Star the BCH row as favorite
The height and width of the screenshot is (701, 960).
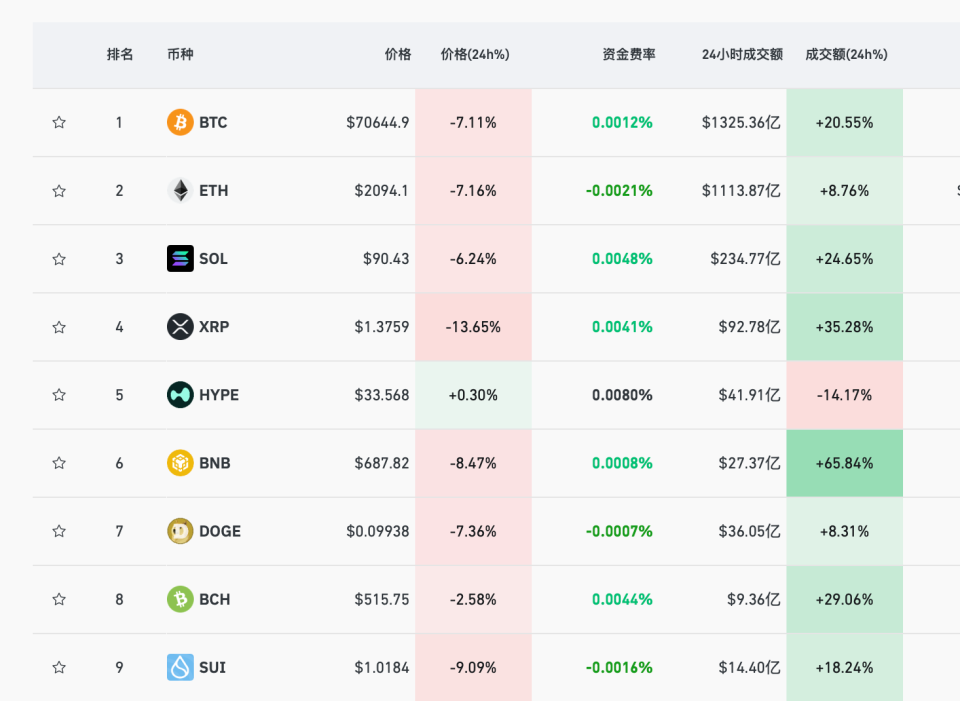[x=59, y=599]
